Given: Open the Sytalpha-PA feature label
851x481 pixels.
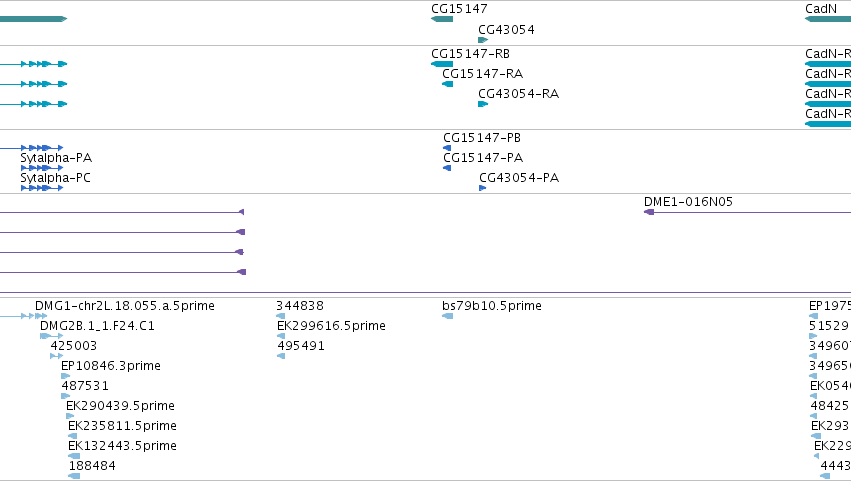Looking at the screenshot, I should pos(56,158).
